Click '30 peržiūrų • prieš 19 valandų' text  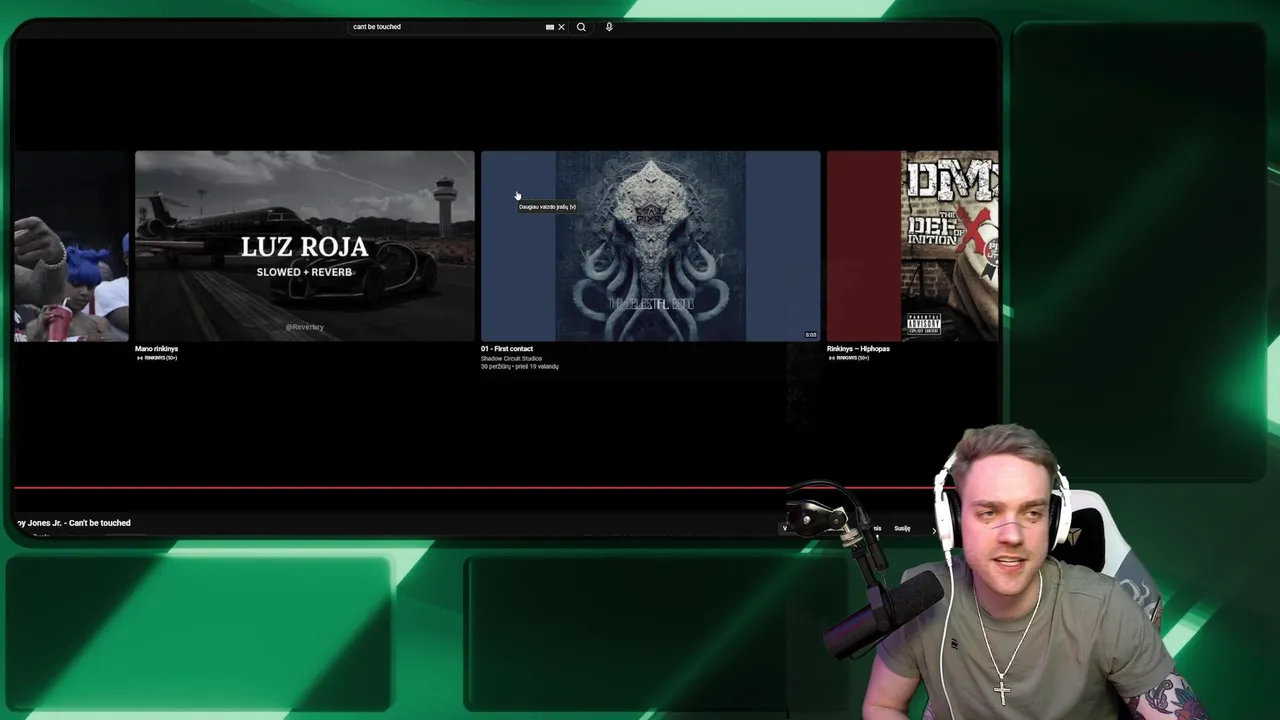520,367
